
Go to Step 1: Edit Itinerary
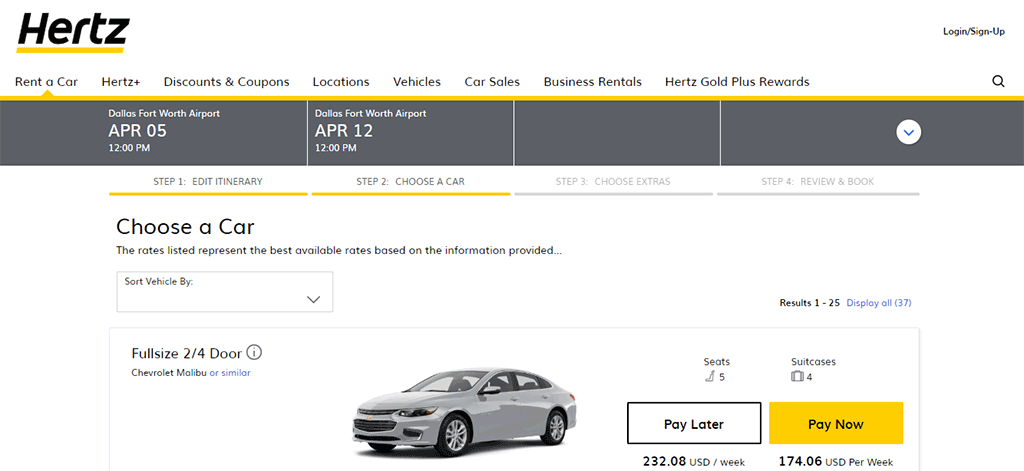coord(208,182)
